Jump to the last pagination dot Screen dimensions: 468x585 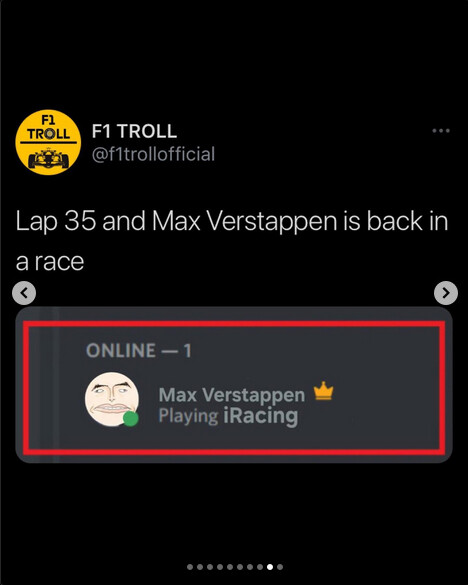point(280,567)
